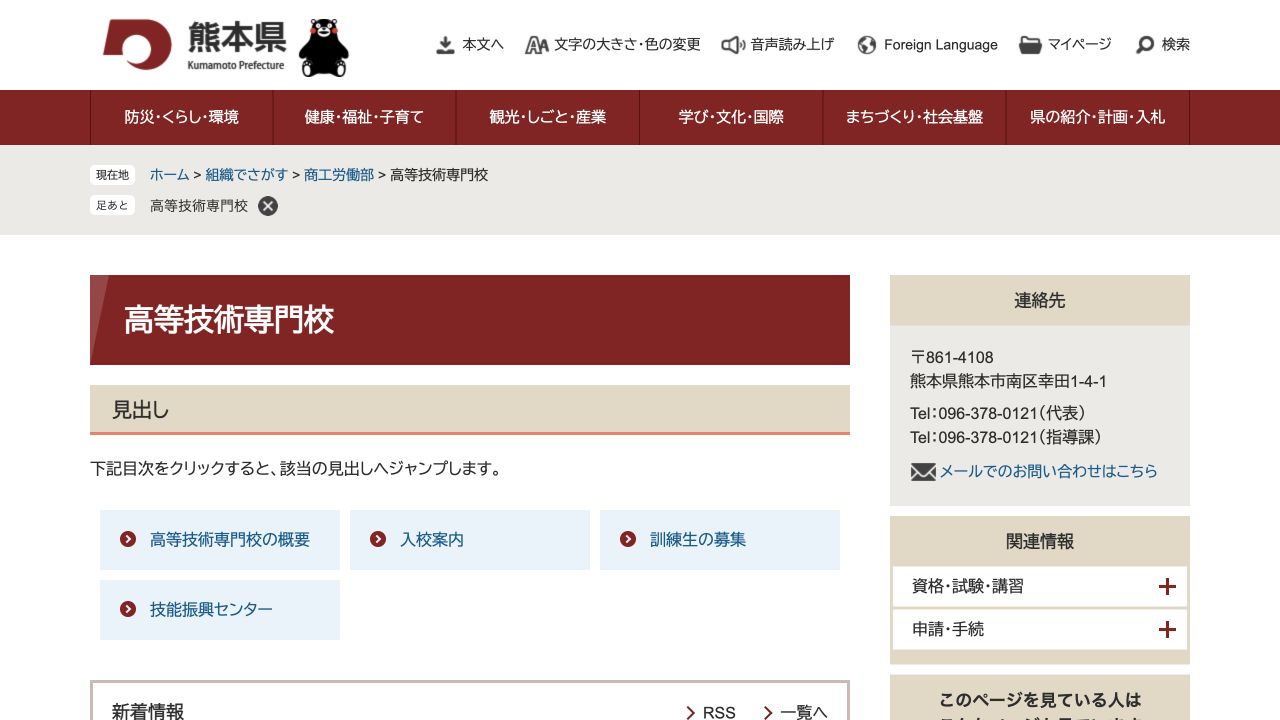1280x720 pixels.
Task: Open the 学び・文化・国際 menu
Action: [x=731, y=117]
